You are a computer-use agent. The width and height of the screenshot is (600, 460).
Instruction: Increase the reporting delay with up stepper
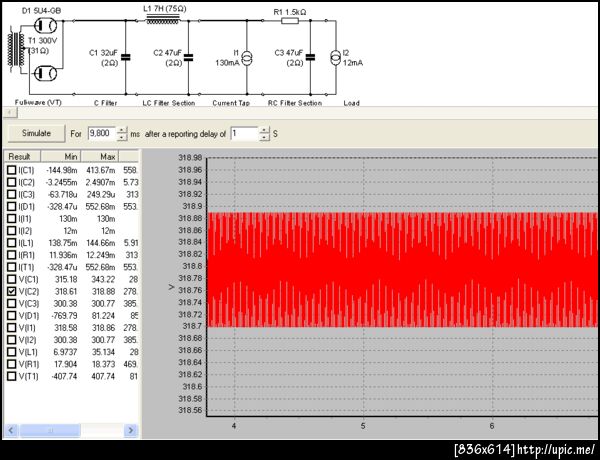264,130
